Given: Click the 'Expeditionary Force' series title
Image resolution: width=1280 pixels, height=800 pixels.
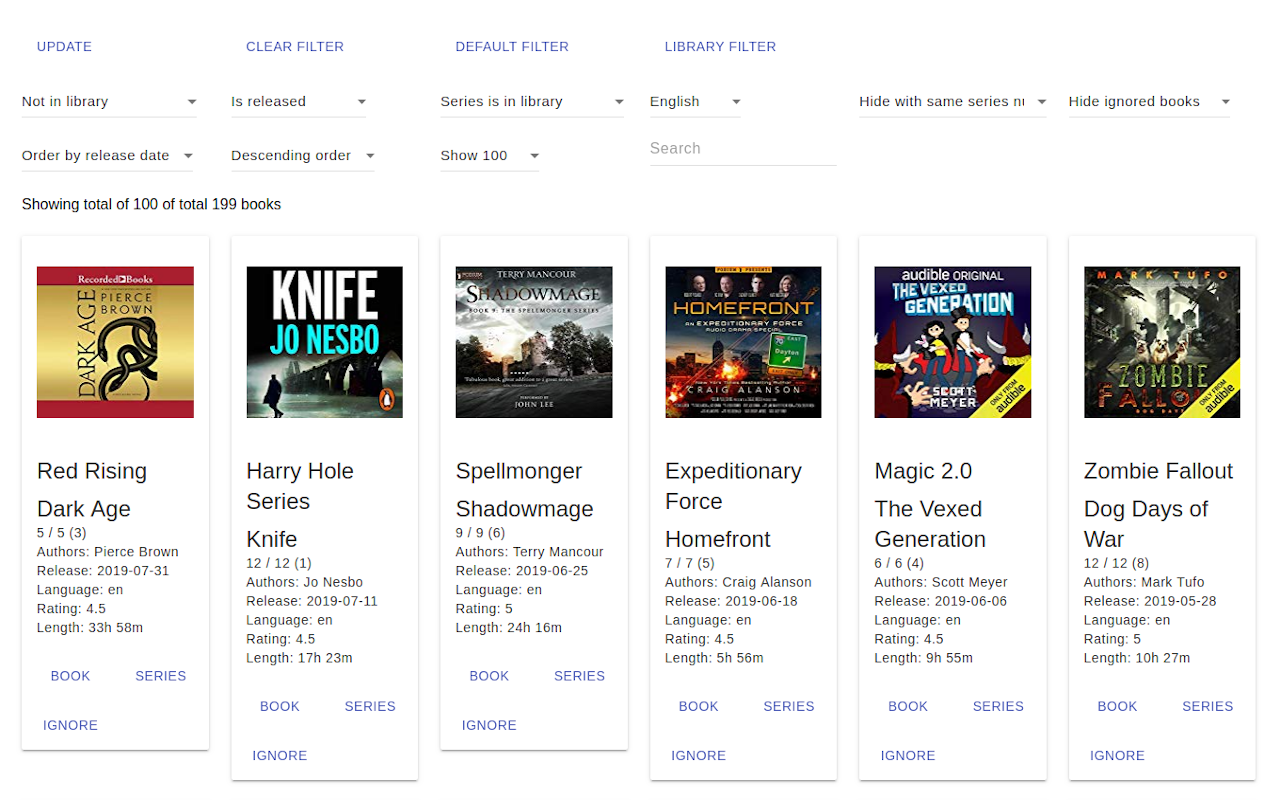Looking at the screenshot, I should pyautogui.click(x=733, y=486).
